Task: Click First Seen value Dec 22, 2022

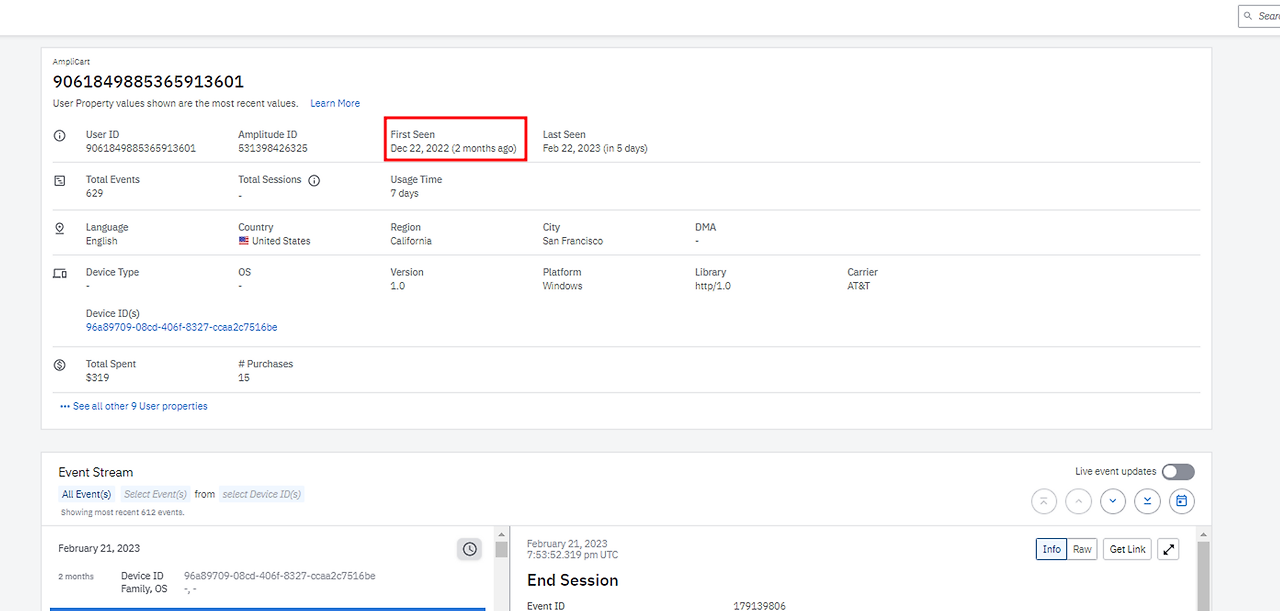Action: (453, 148)
